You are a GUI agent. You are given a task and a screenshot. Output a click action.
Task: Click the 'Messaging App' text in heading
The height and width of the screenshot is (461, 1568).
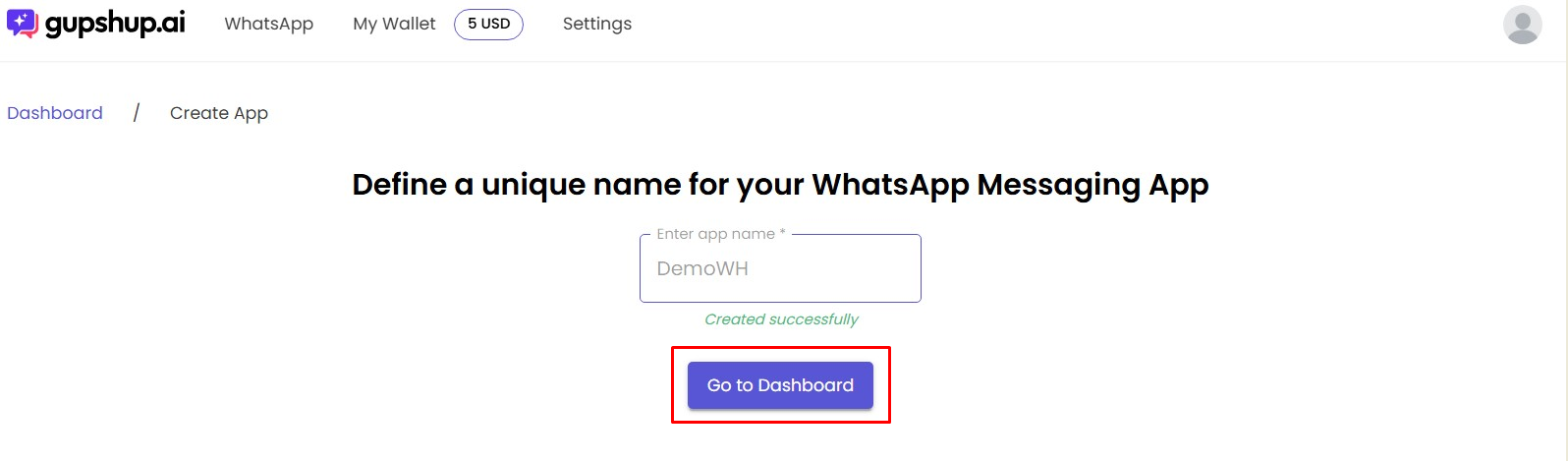click(1092, 185)
